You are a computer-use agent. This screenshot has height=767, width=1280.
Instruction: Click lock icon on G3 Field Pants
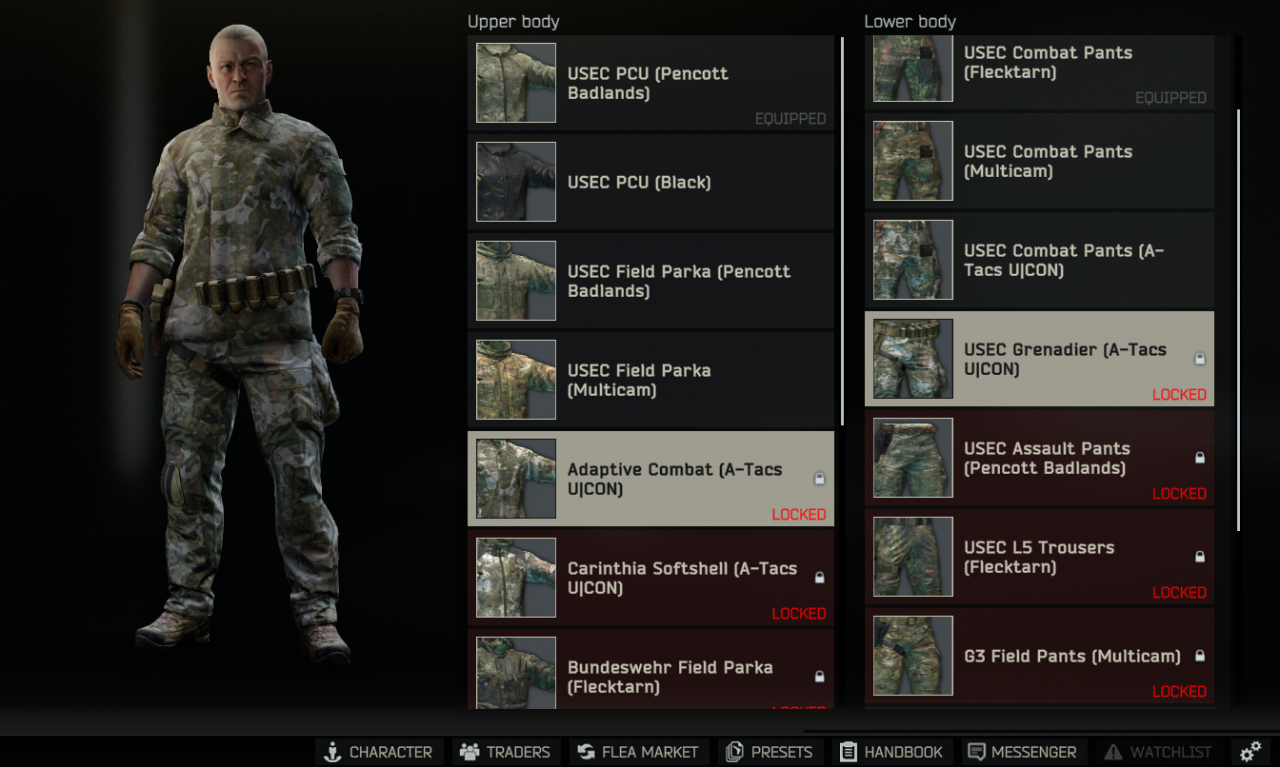pyautogui.click(x=1199, y=656)
